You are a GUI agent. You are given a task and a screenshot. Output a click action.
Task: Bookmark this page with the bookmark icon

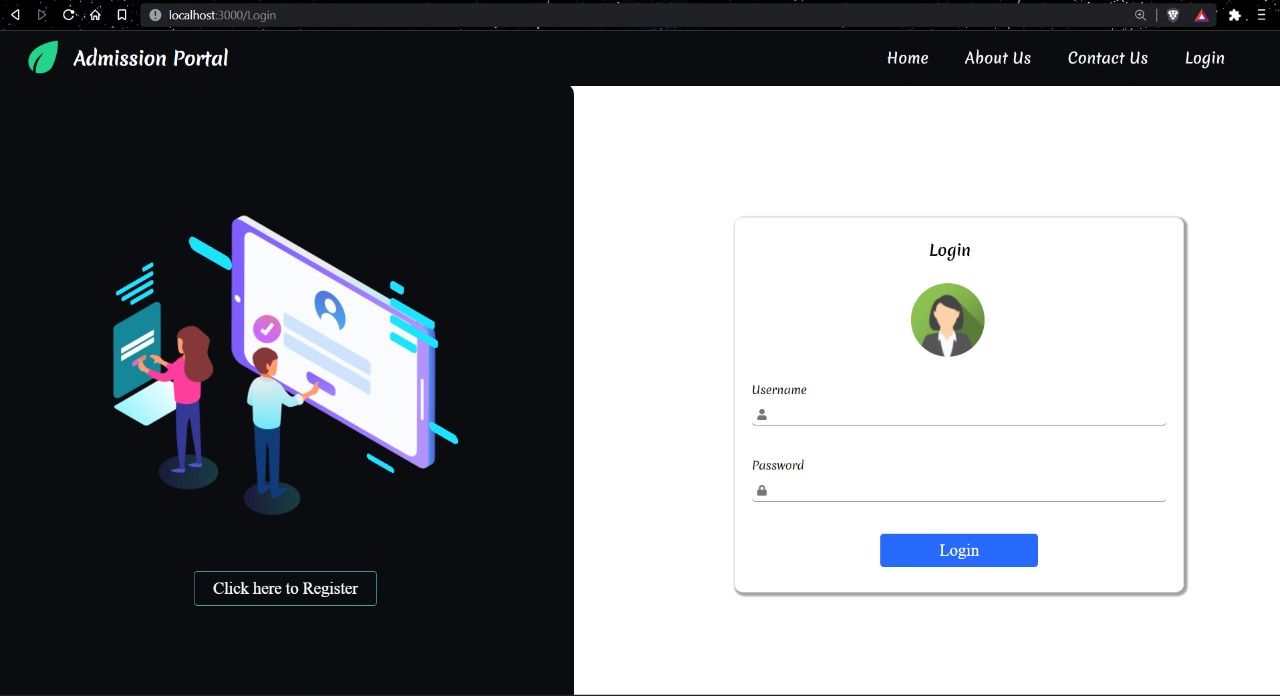point(122,15)
